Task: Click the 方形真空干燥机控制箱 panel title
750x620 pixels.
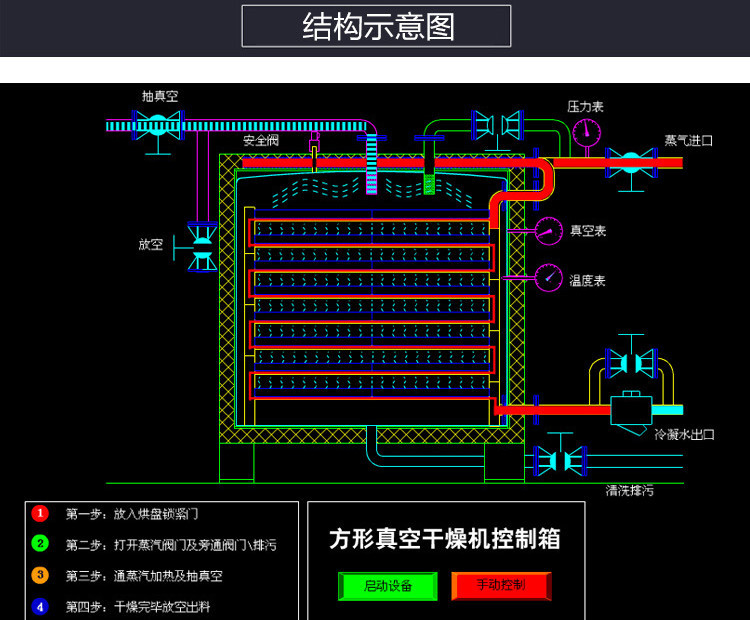Action: (x=445, y=539)
